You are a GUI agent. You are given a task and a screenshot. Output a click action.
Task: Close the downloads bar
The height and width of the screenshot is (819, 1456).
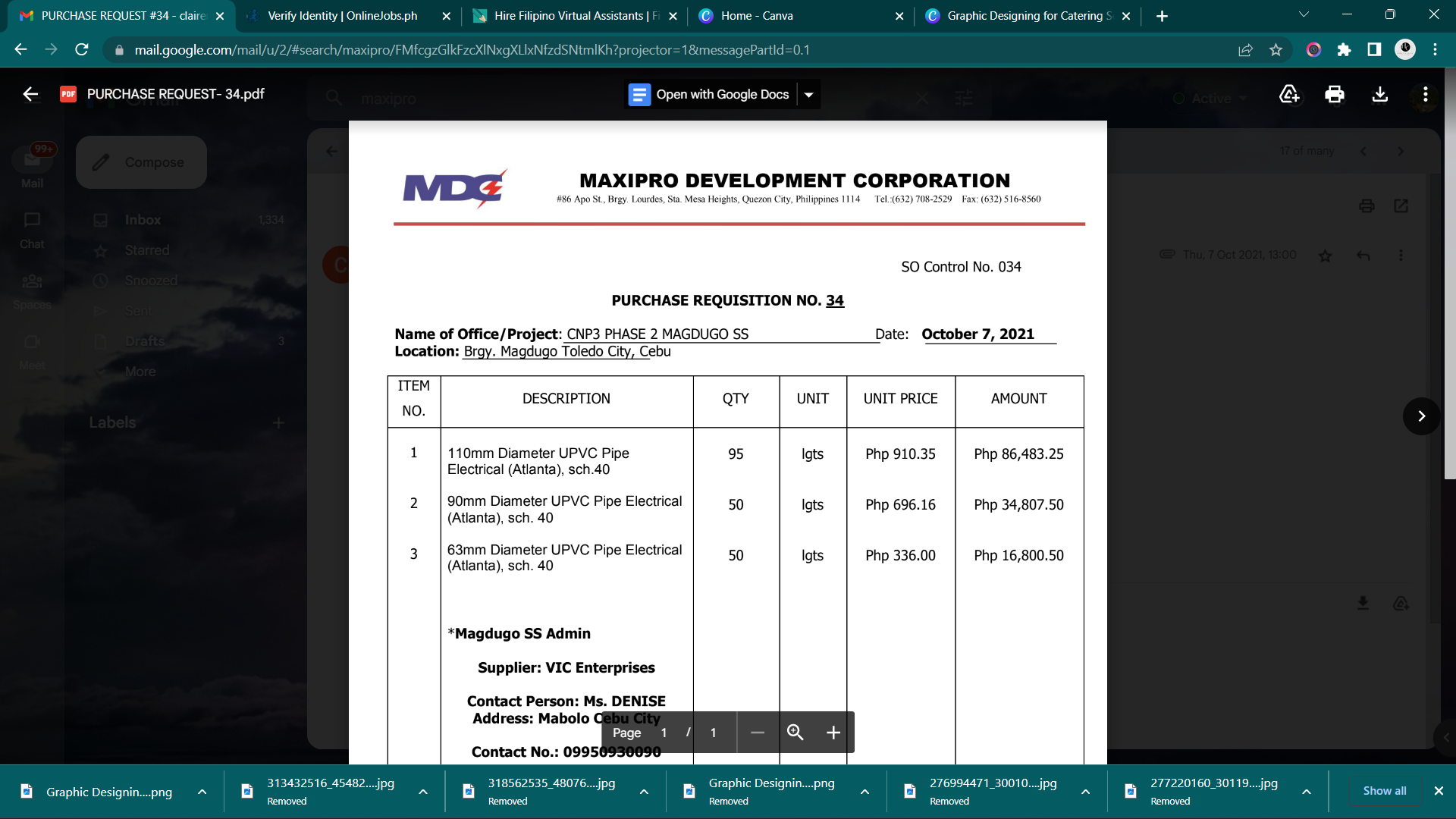(x=1439, y=791)
